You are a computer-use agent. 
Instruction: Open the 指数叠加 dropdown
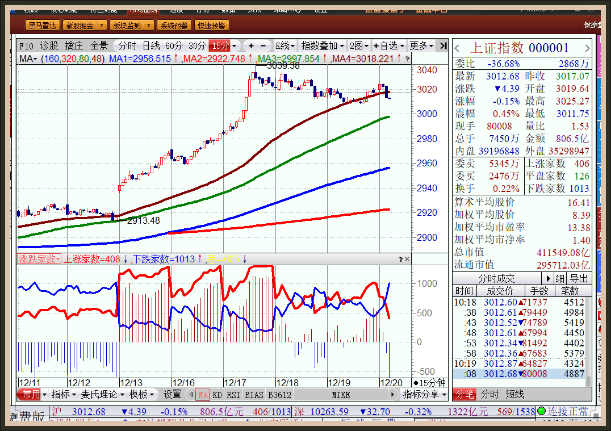tap(322, 46)
